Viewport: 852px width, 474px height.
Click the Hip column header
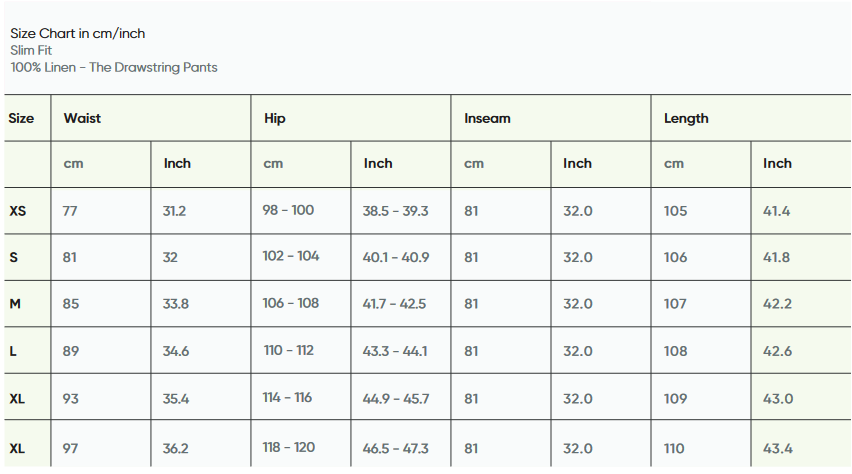(x=275, y=118)
